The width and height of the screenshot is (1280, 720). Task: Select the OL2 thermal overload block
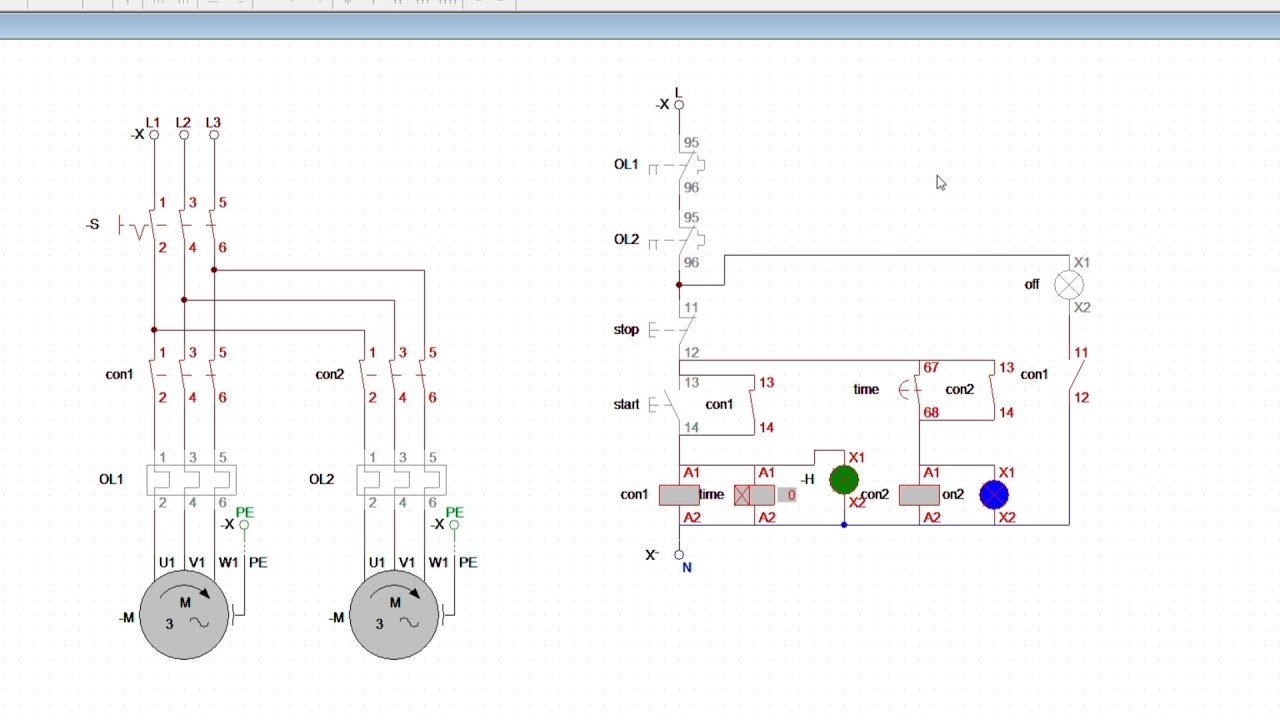coord(401,480)
